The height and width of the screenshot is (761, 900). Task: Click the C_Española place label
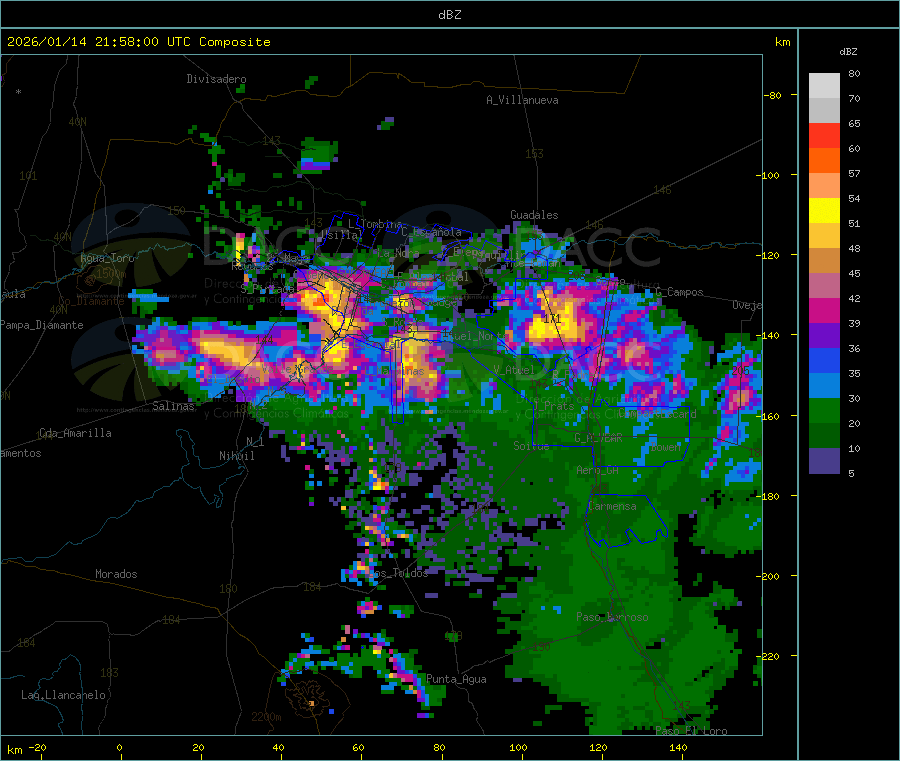pyautogui.click(x=432, y=232)
